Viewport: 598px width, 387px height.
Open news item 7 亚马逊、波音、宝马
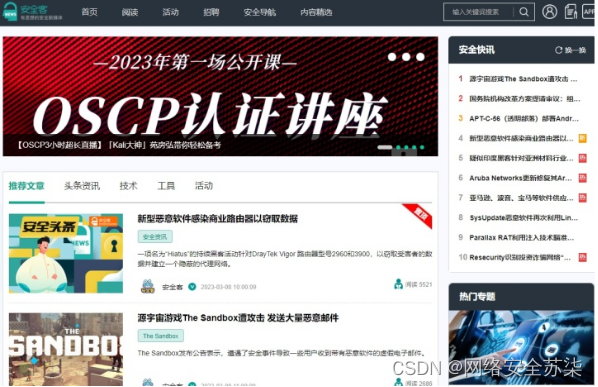[521, 198]
